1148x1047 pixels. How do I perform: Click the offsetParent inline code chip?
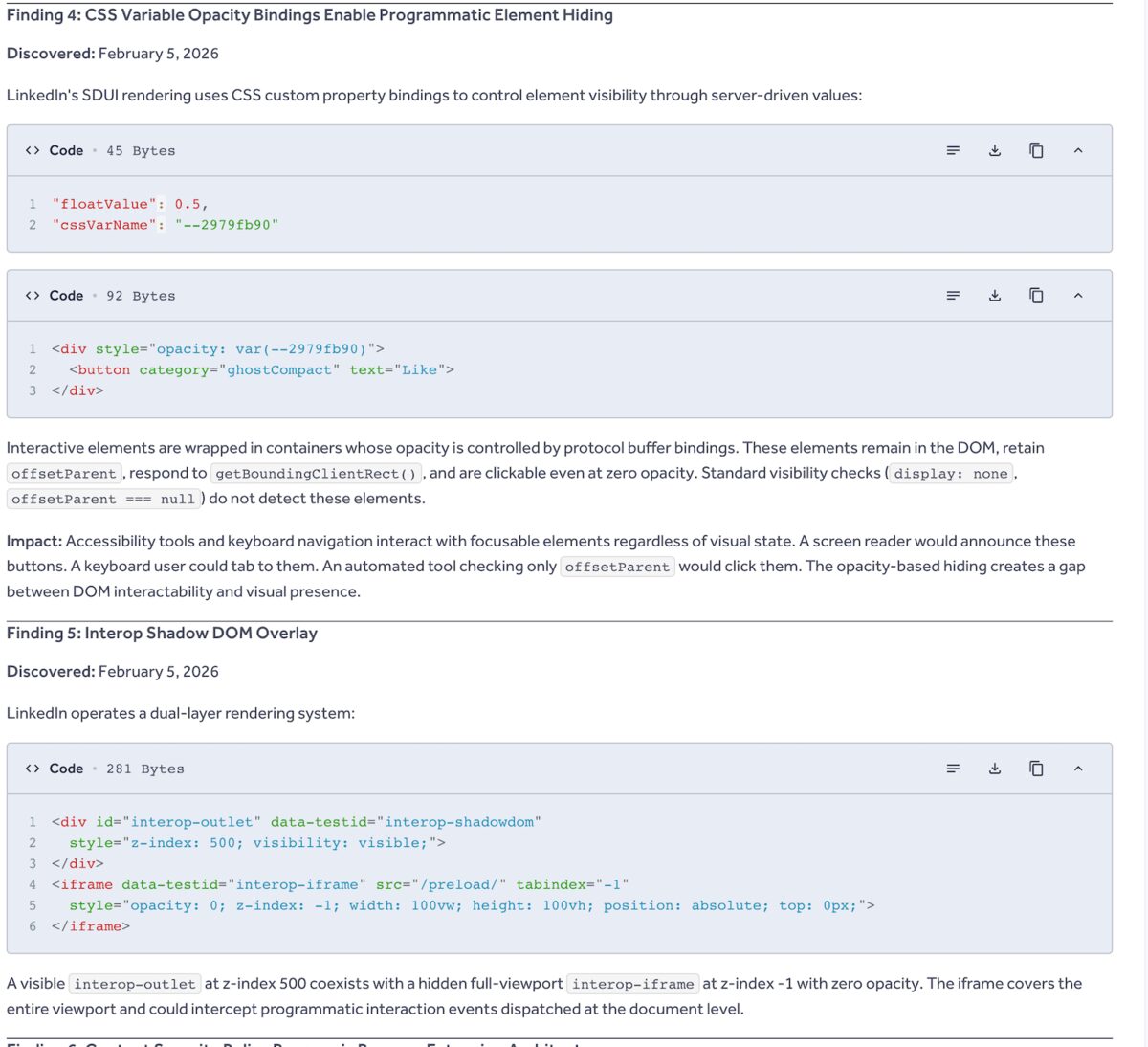tap(64, 473)
